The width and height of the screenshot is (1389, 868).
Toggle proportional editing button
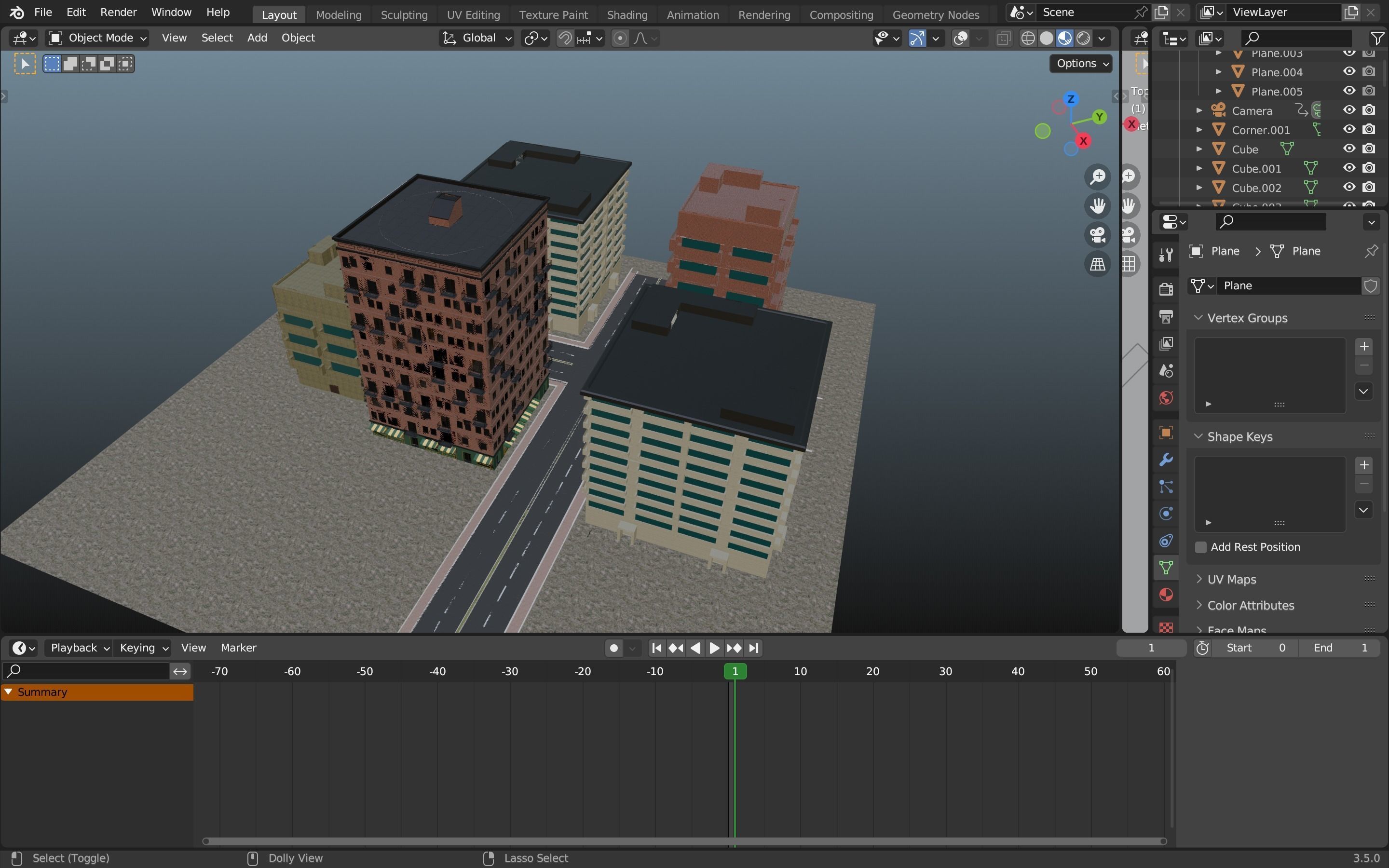click(620, 39)
